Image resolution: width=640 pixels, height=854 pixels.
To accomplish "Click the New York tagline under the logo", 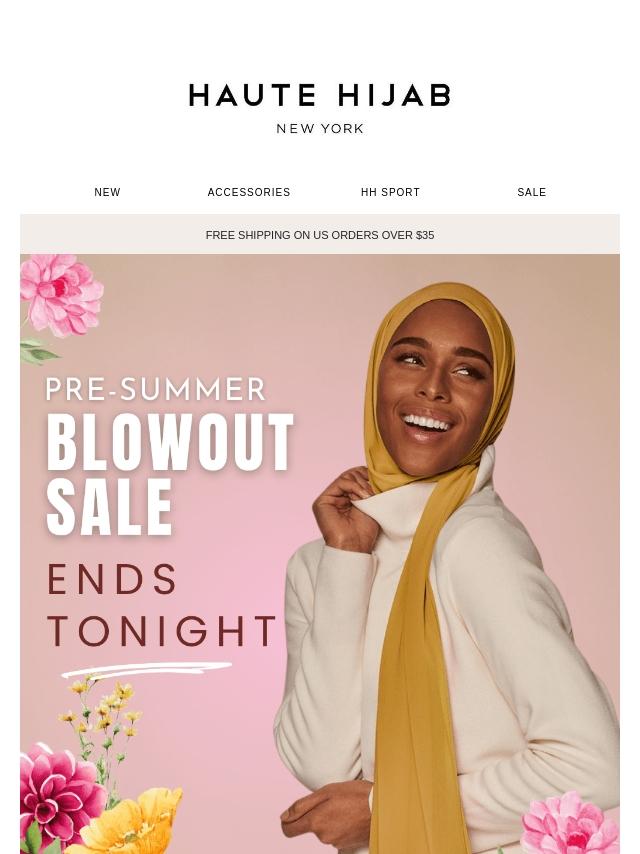I will click(320, 129).
